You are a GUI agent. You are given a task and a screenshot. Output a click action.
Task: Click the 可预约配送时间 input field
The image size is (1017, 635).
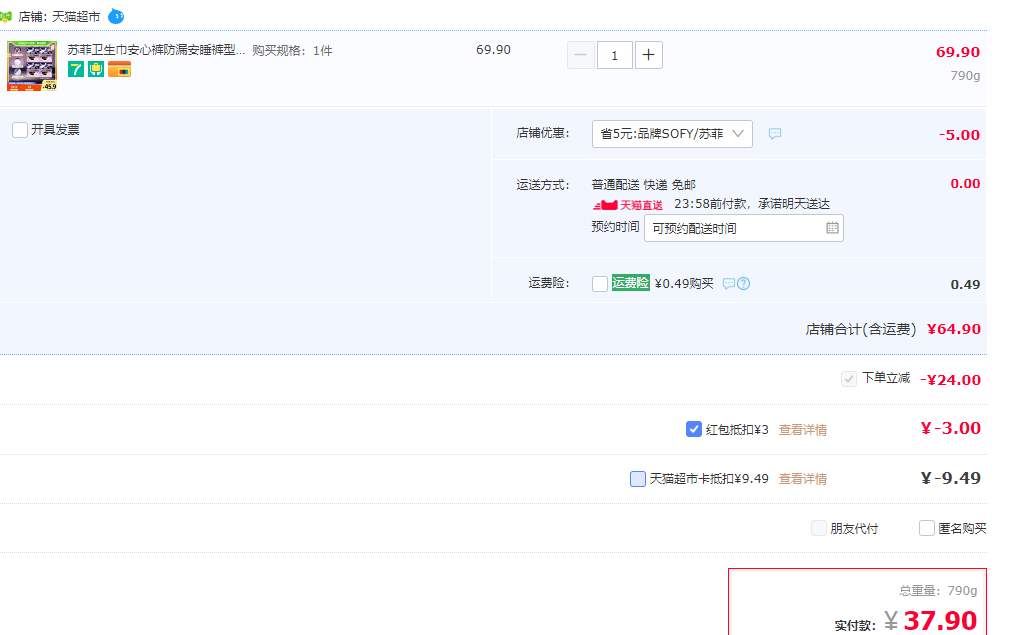[x=743, y=228]
